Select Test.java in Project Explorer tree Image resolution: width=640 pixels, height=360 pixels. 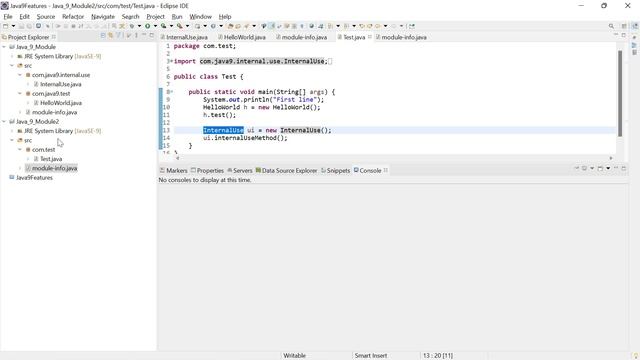(x=48, y=159)
